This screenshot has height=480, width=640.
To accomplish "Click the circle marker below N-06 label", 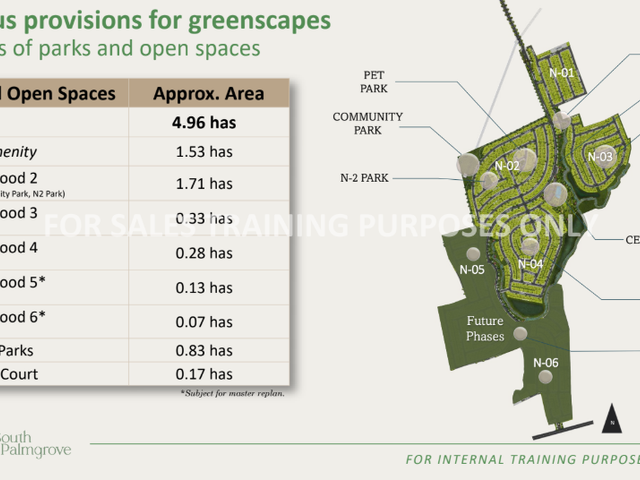I will (x=545, y=377).
